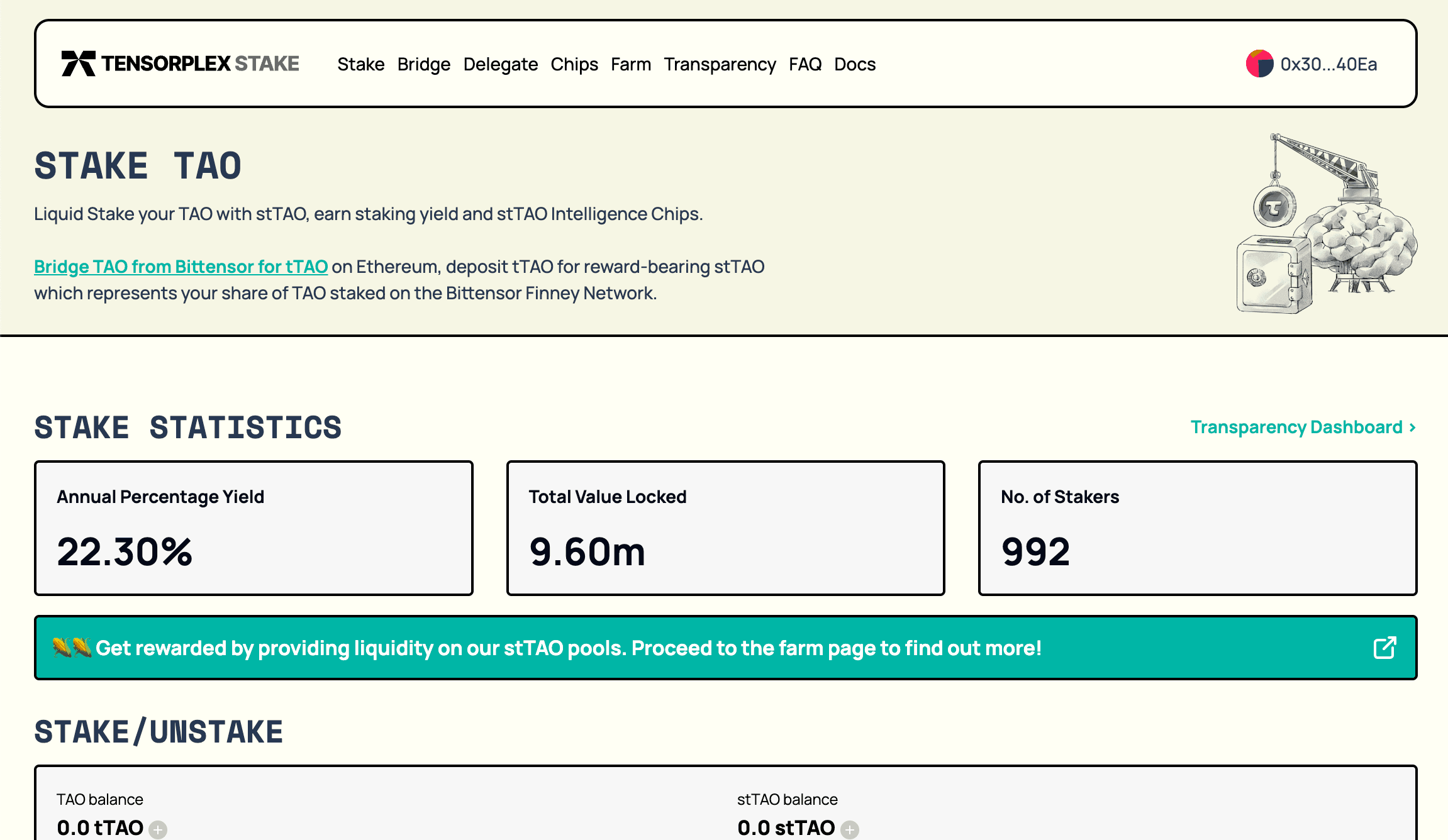Click the Tensorplex logo icon
The image size is (1448, 840).
tap(78, 64)
